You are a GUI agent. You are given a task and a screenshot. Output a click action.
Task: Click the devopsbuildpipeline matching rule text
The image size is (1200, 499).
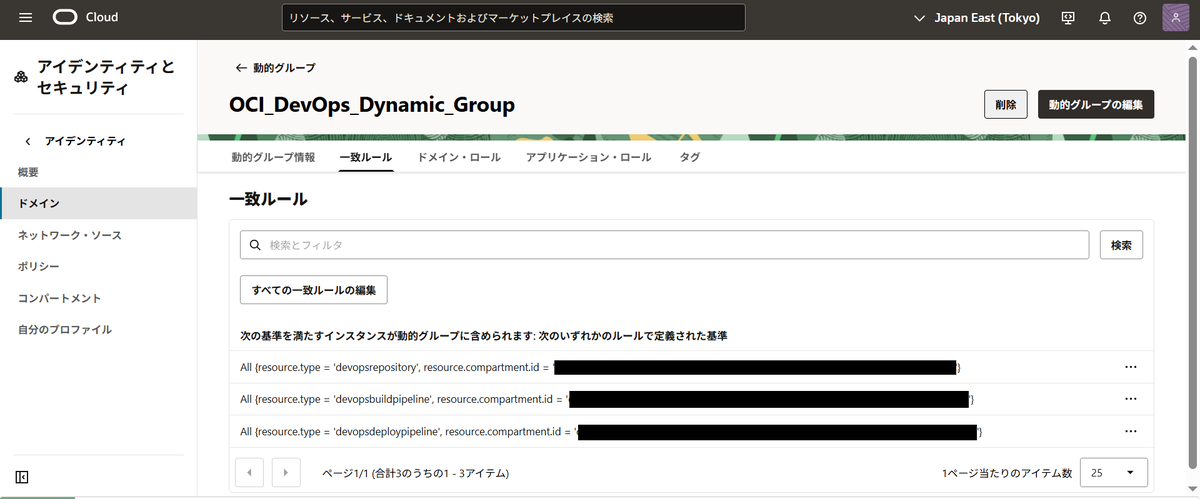point(608,400)
